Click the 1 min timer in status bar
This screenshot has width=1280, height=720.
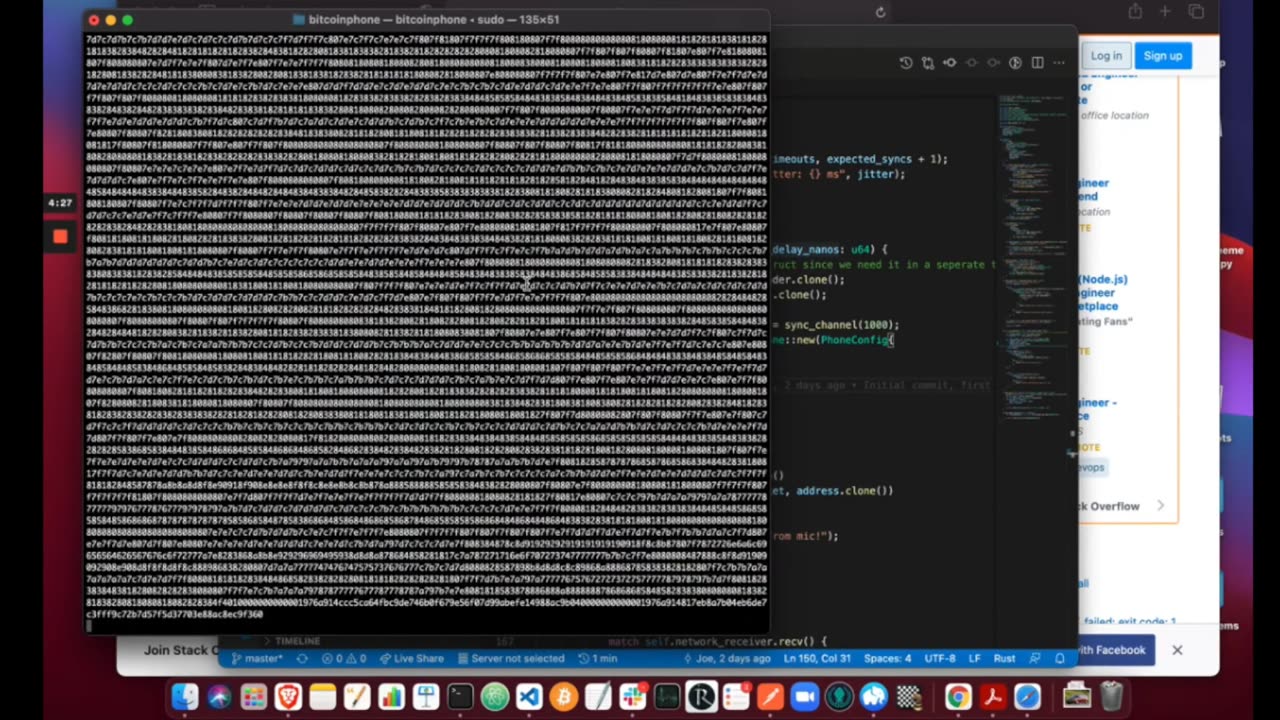(x=597, y=659)
